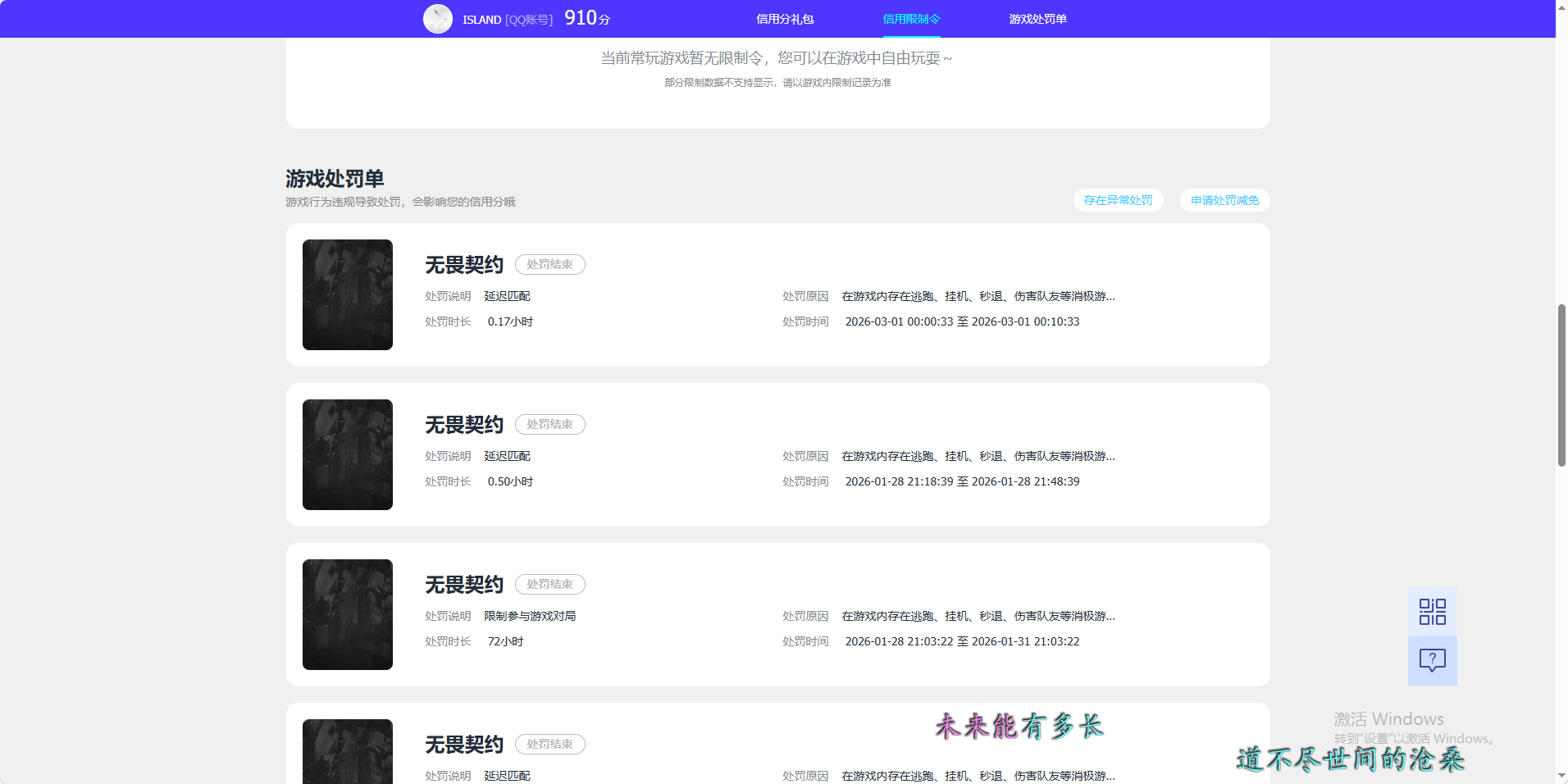Click 限制参与游戏对局 description text
1568x784 pixels.
530,616
